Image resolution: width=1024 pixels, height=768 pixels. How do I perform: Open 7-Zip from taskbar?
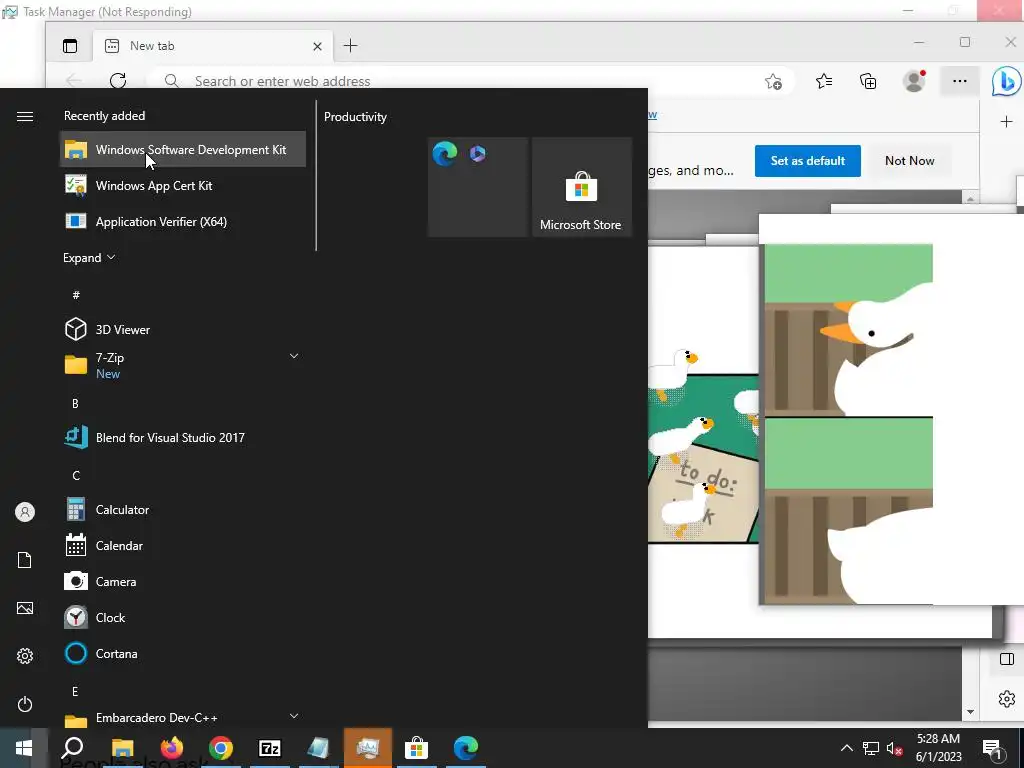(x=270, y=748)
